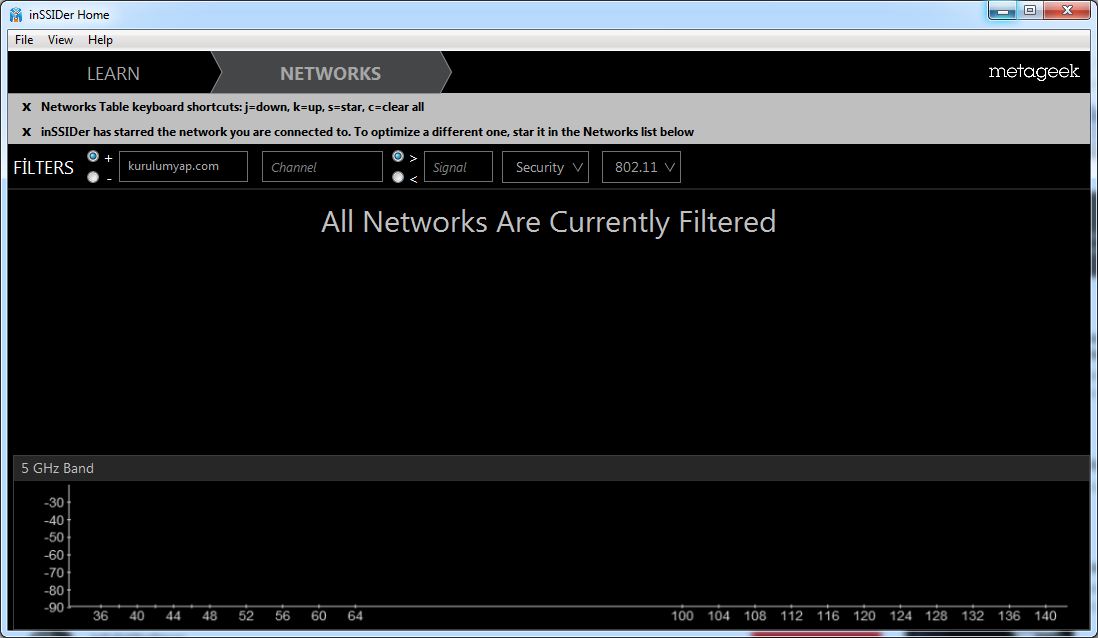Select the greater-than signal radio button
The height and width of the screenshot is (638, 1098).
[398, 156]
